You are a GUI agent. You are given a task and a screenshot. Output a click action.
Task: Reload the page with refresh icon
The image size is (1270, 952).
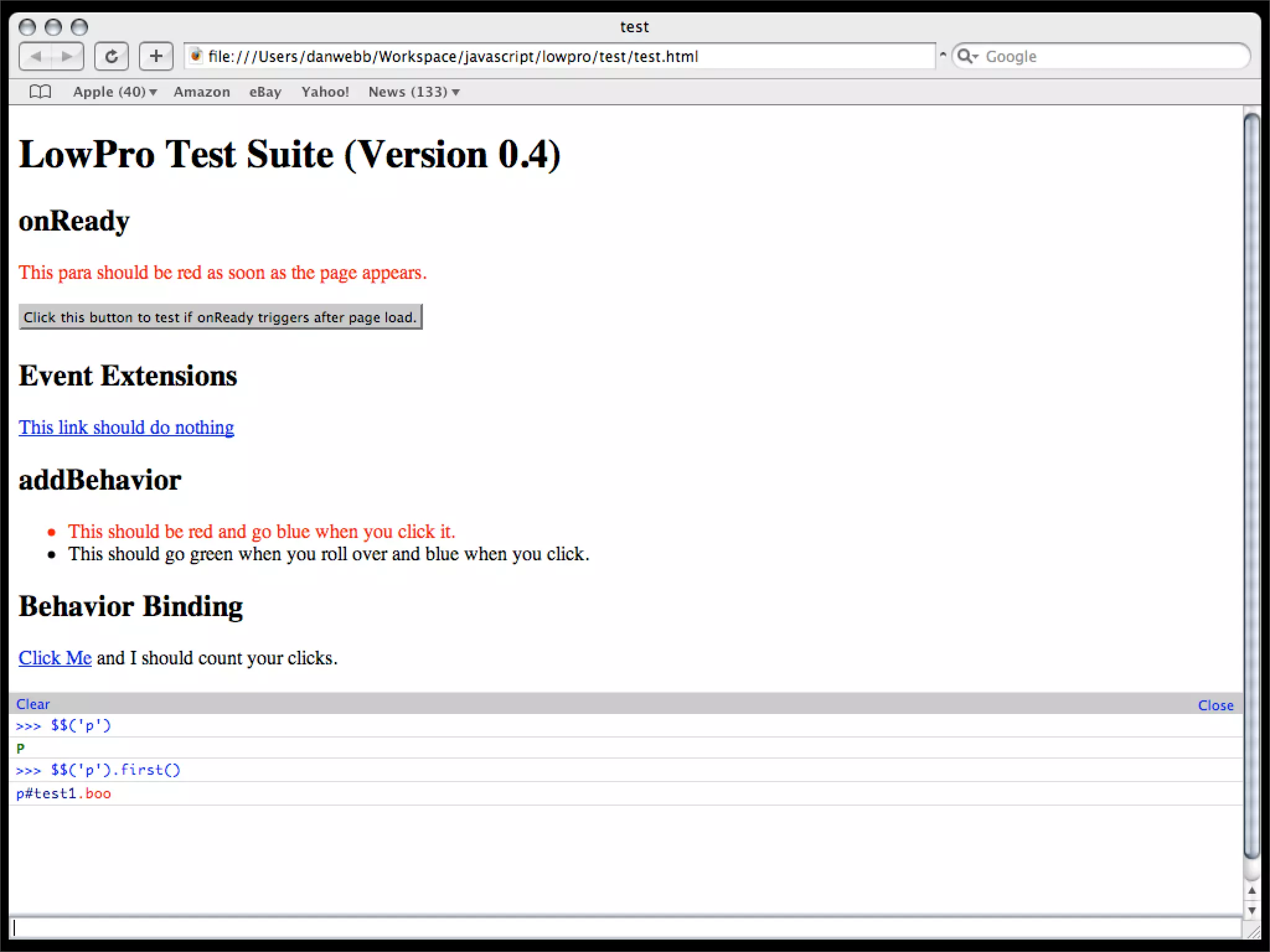(x=112, y=56)
